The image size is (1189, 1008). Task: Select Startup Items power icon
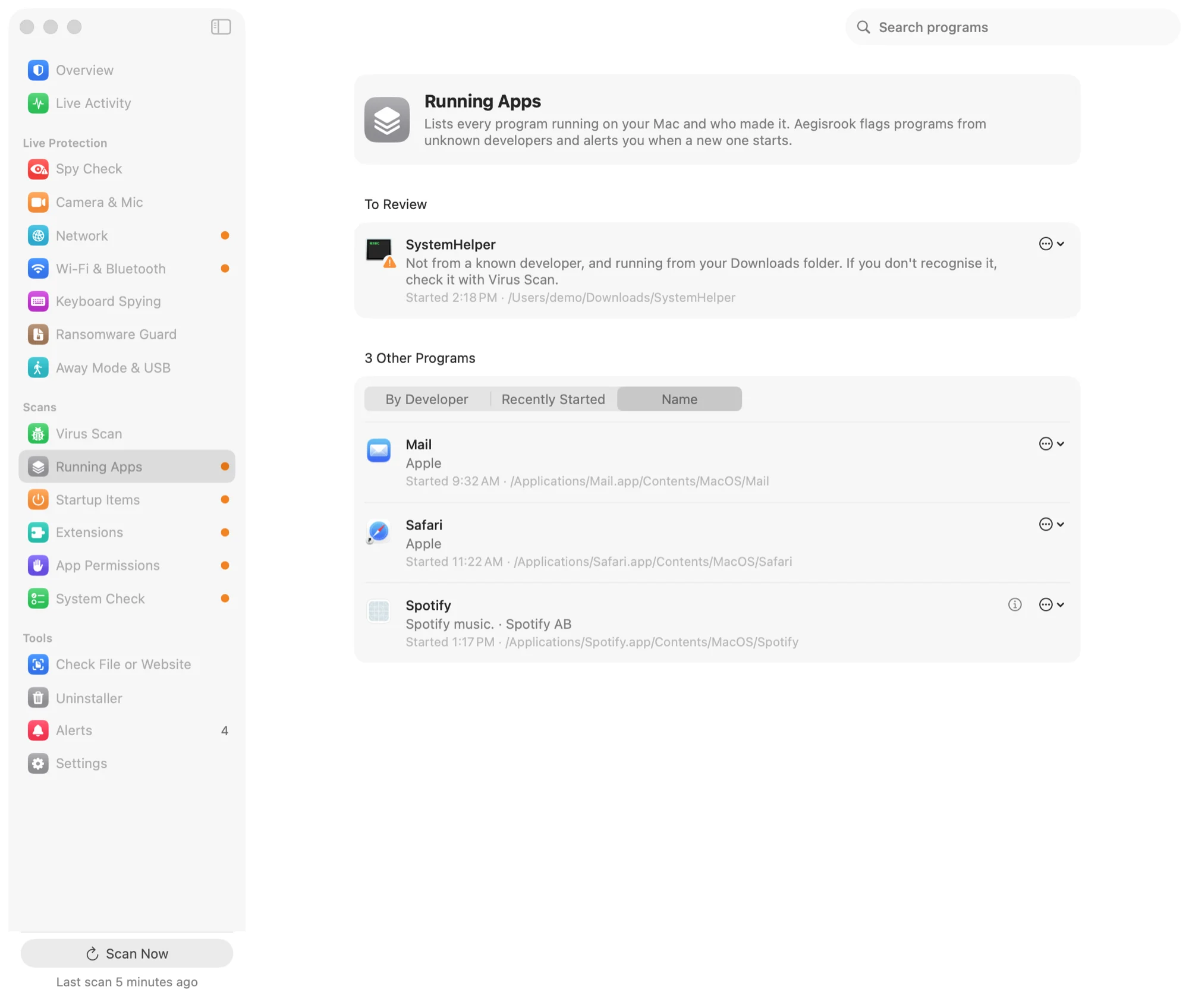point(38,500)
